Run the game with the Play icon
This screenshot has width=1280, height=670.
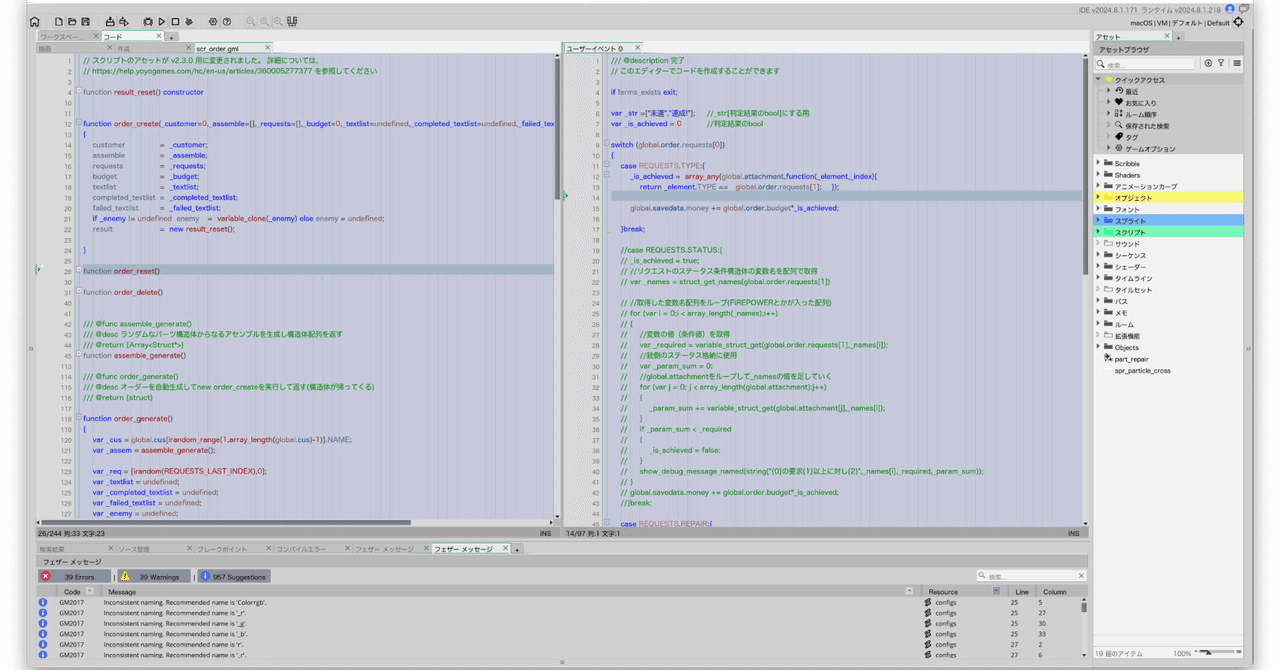click(162, 21)
